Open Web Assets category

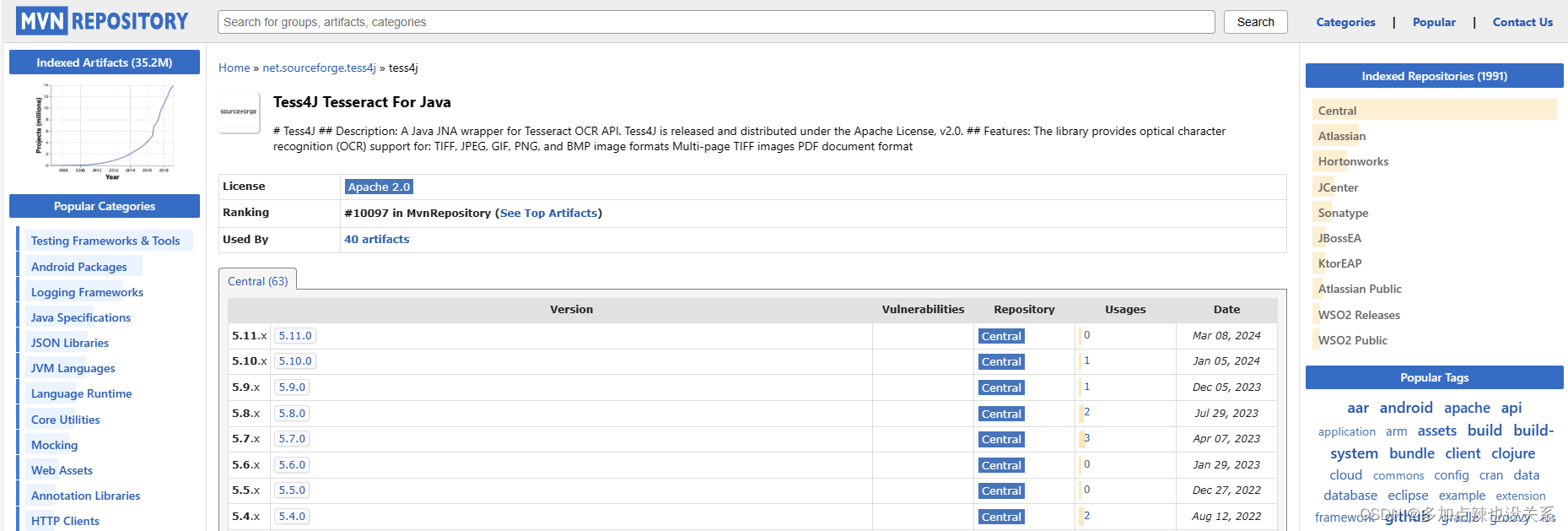(62, 470)
